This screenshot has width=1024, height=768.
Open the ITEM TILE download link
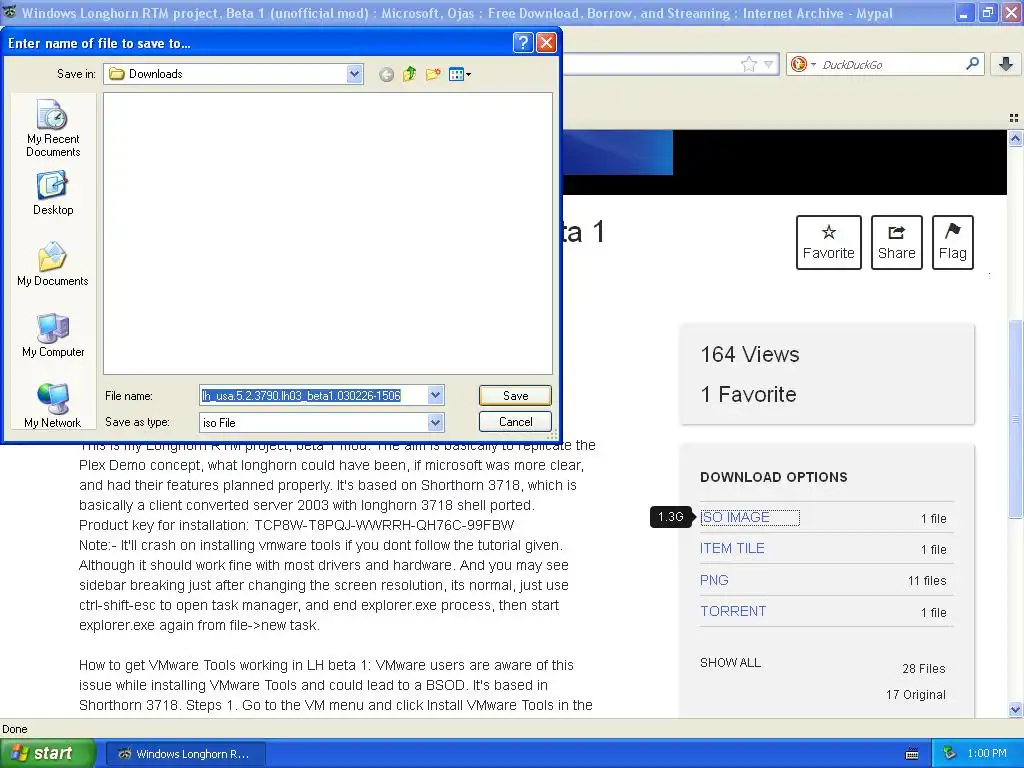point(732,549)
